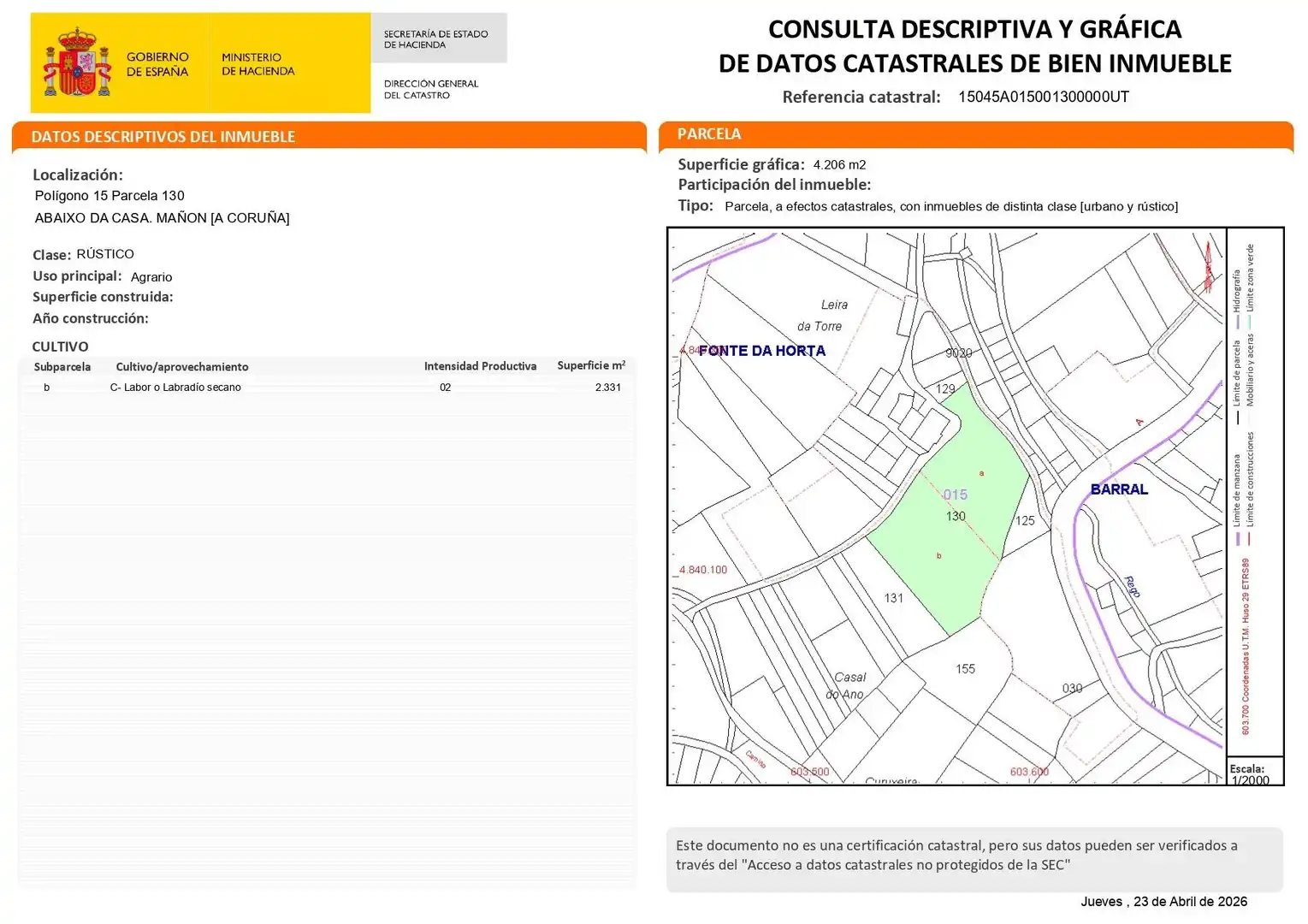Click the 603.600 coordinate label at the map bottom
The height and width of the screenshot is (924, 1308).
click(x=1029, y=772)
